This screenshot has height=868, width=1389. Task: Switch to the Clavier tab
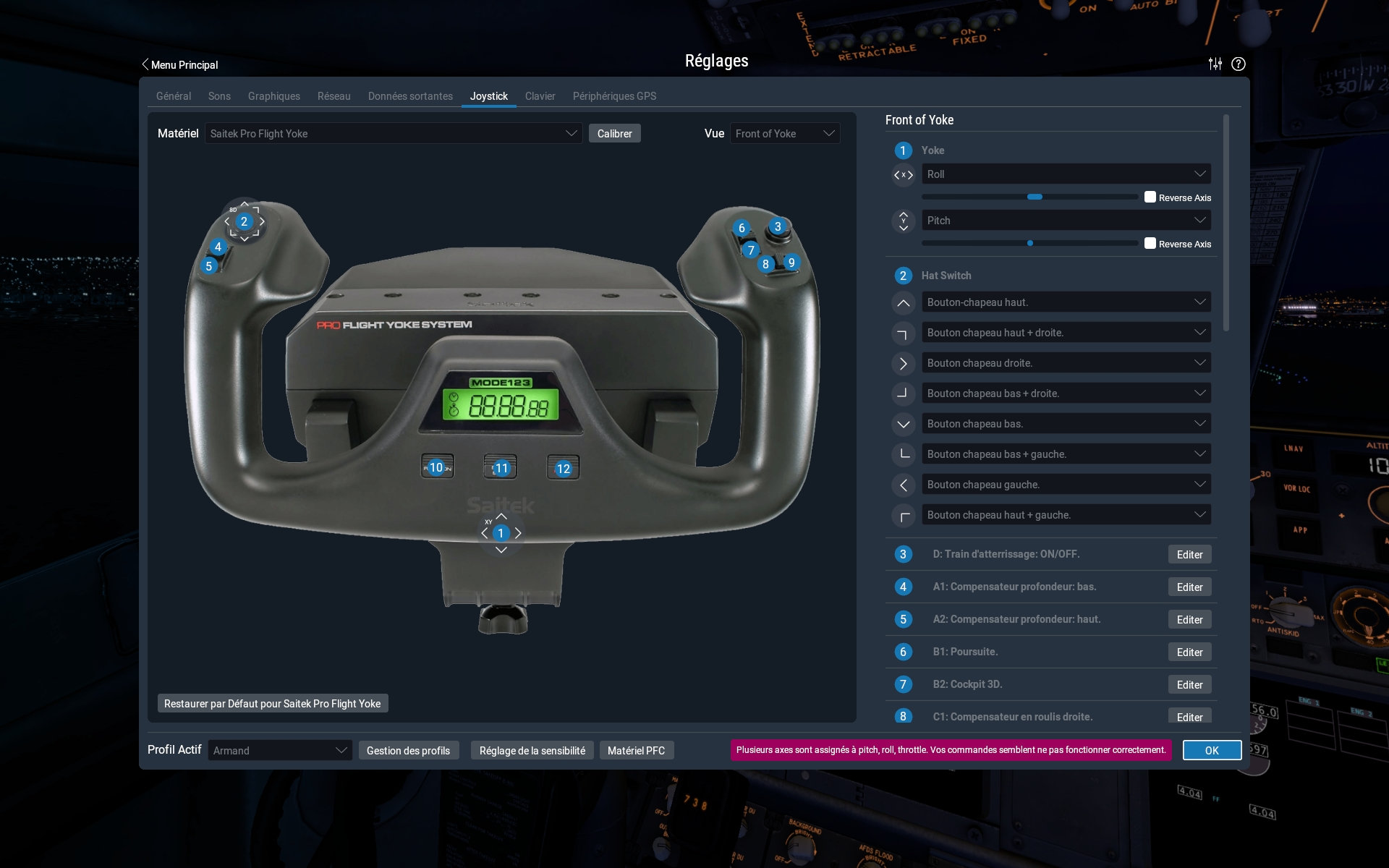[540, 96]
